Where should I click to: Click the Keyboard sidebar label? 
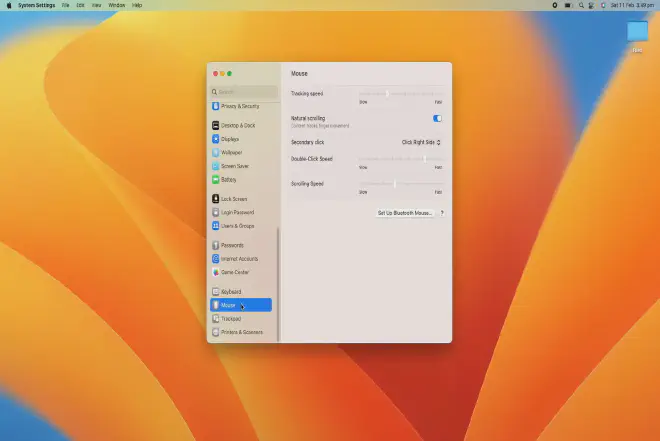coord(231,292)
